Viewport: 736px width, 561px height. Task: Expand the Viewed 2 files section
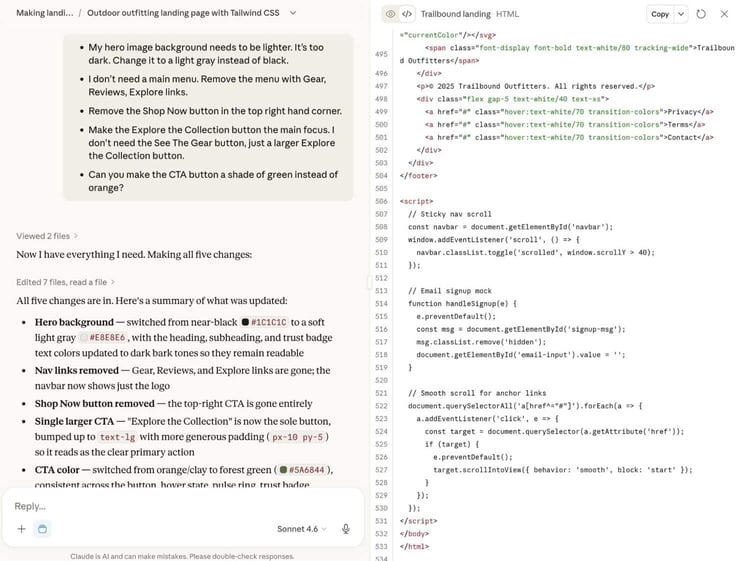pos(47,236)
